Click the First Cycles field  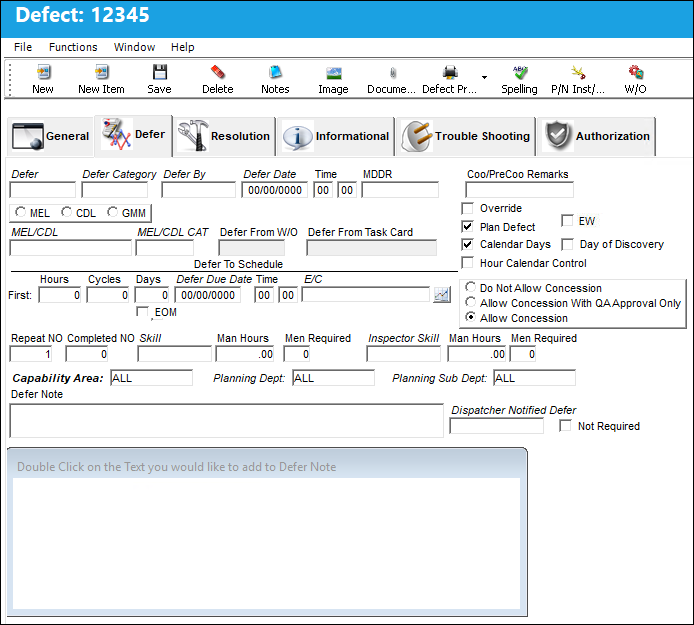coord(108,295)
